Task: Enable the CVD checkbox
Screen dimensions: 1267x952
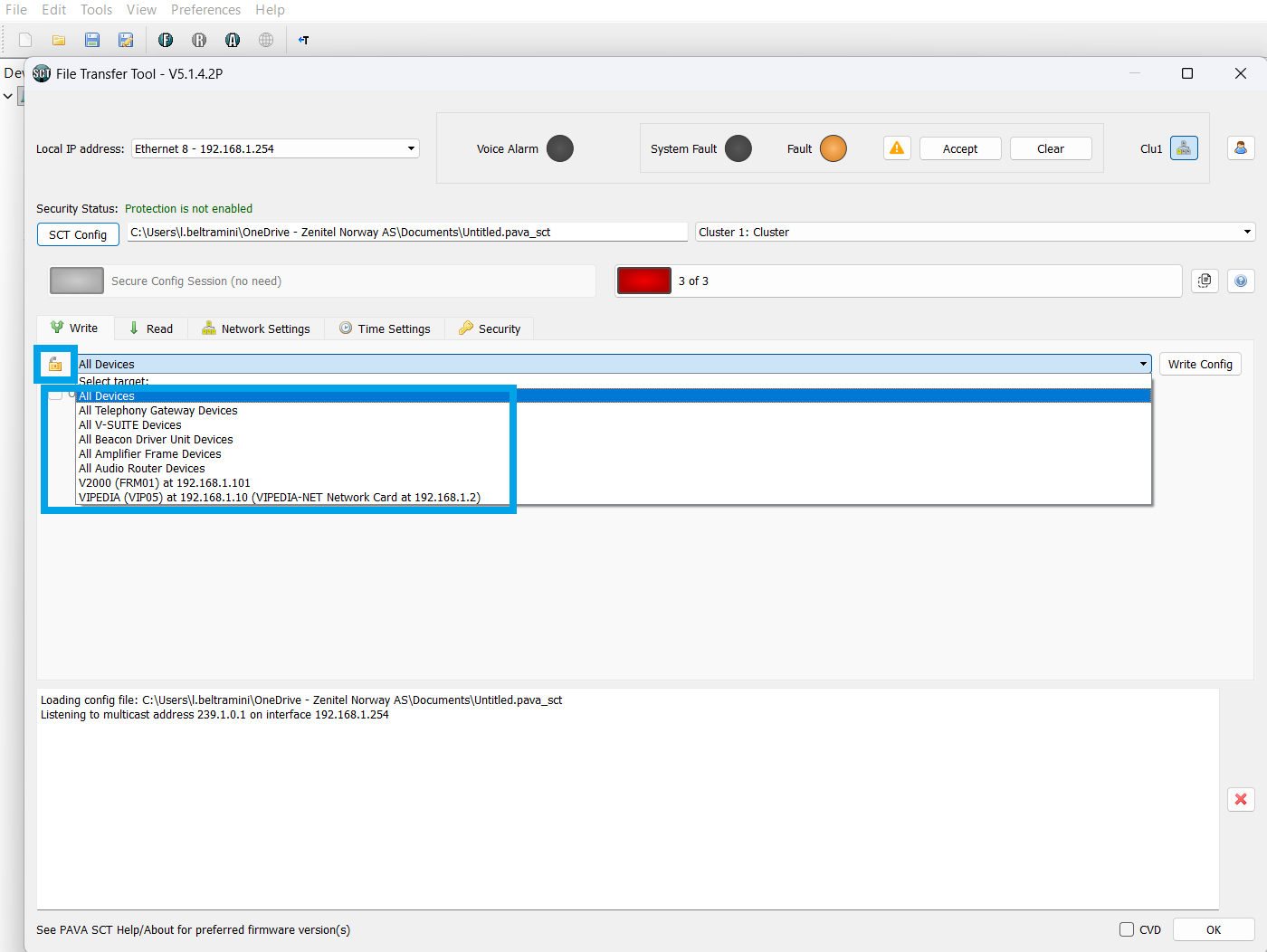Action: pos(1127,929)
